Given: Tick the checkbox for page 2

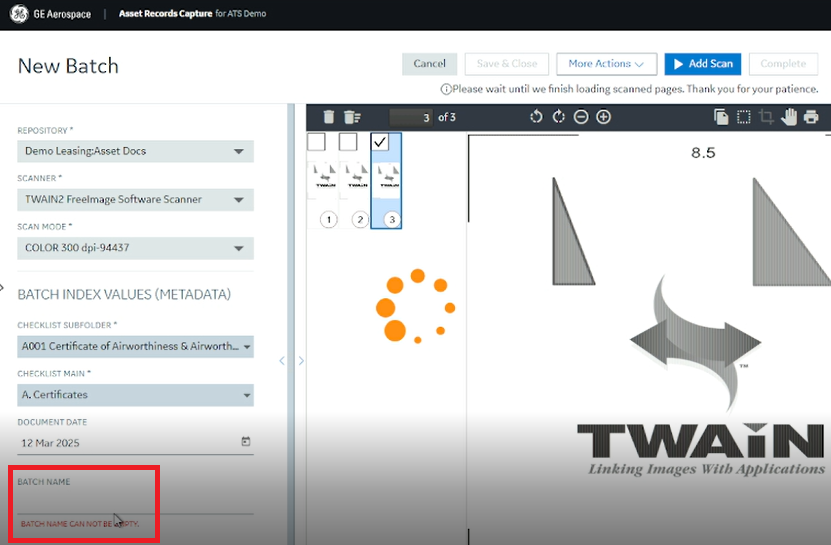Looking at the screenshot, I should [348, 142].
